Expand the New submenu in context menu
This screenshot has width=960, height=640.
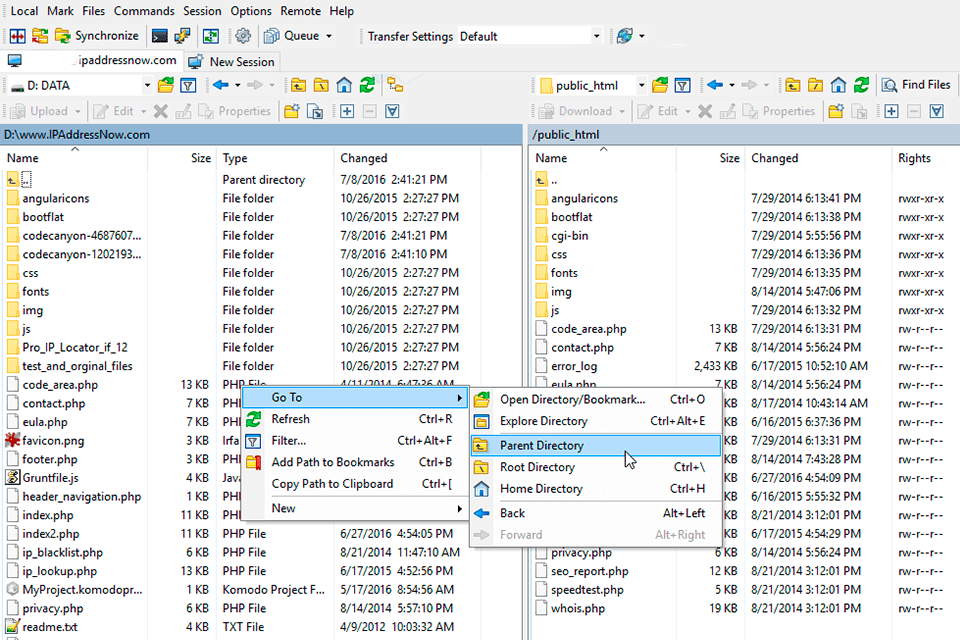tap(355, 508)
